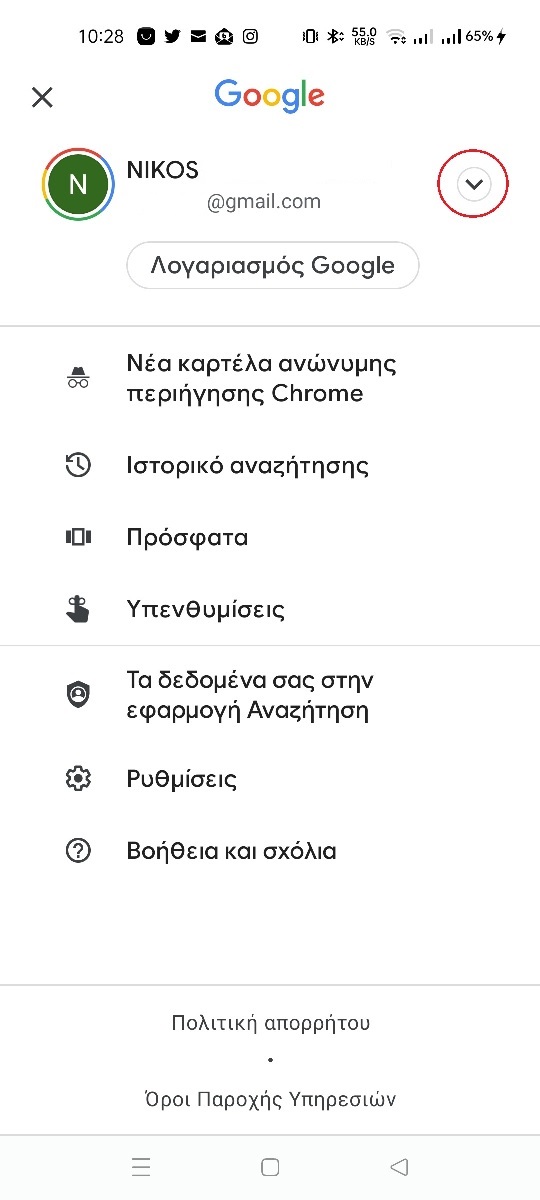Tap the privacy shield icon
540x1200 pixels.
coord(78,695)
